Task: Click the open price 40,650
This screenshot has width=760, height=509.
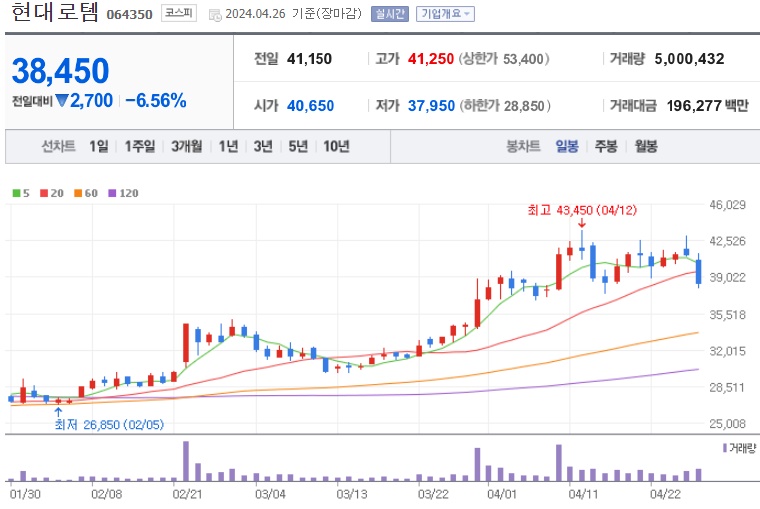Action: click(310, 106)
